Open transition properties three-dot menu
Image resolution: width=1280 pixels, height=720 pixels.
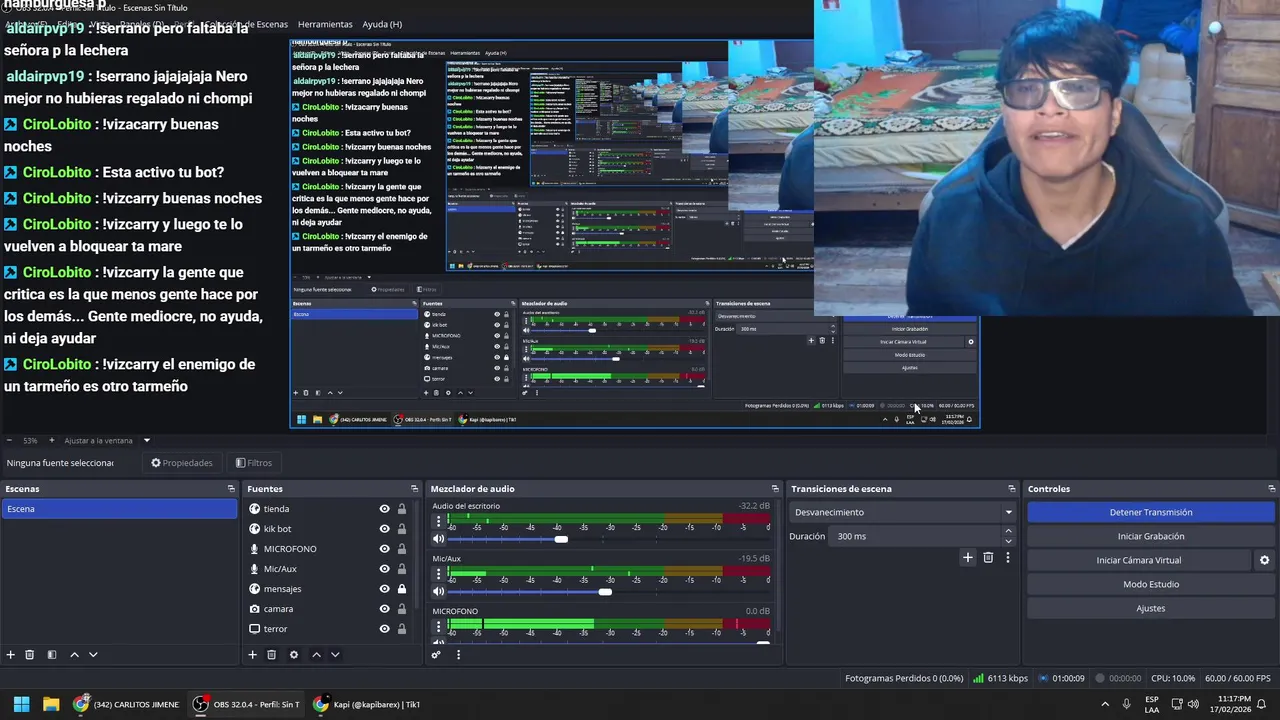[1008, 558]
